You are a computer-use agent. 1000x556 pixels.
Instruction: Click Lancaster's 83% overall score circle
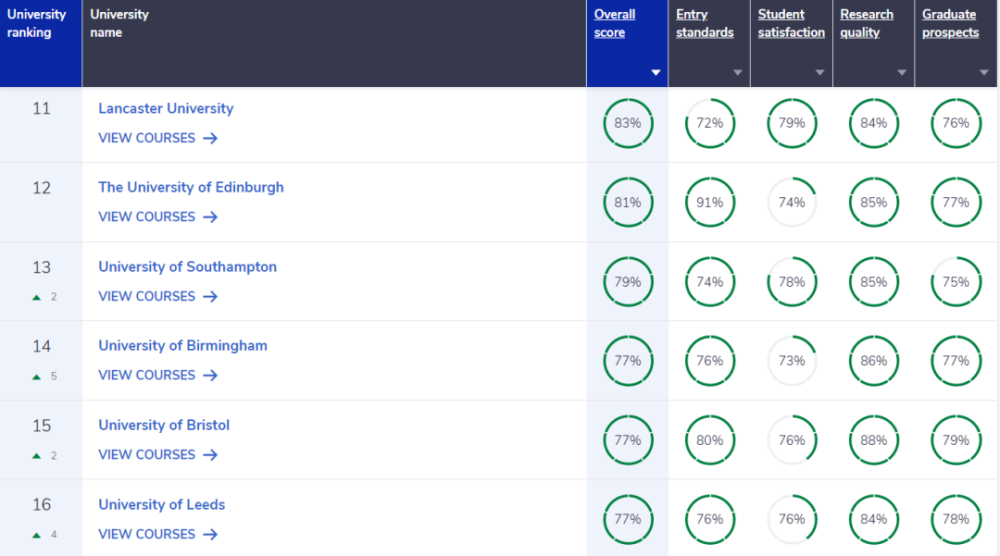click(628, 123)
